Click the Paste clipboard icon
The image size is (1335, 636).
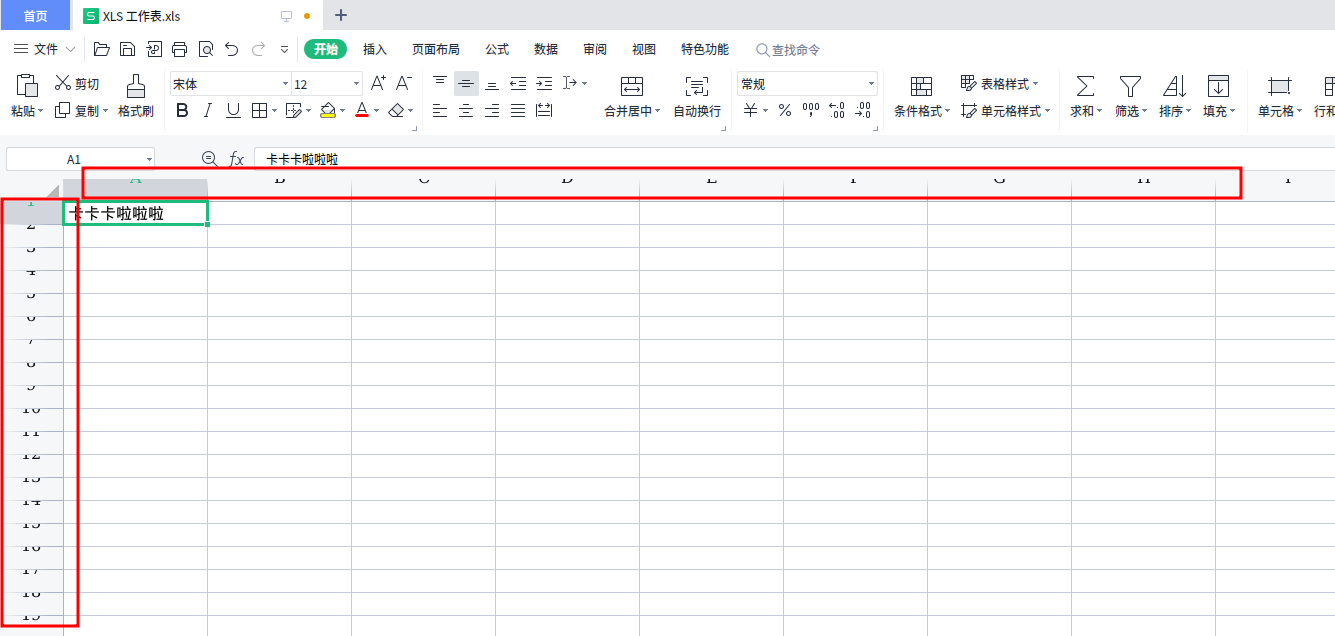click(27, 85)
